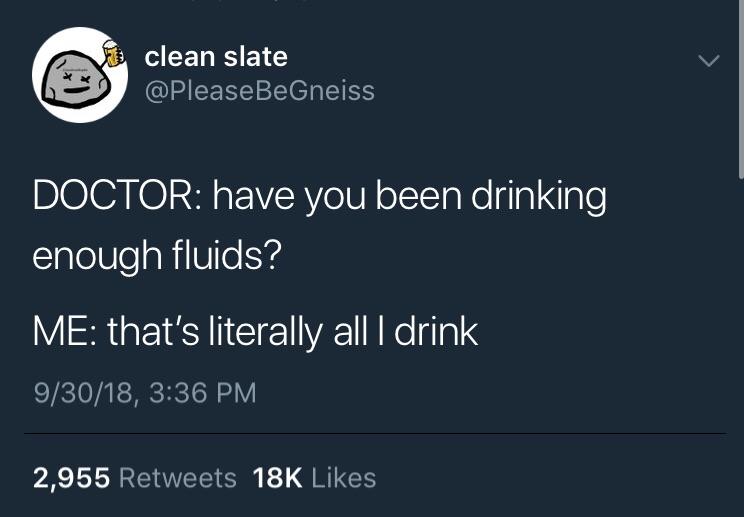View the 2,955 retweet count
The image size is (744, 517).
coord(71,478)
